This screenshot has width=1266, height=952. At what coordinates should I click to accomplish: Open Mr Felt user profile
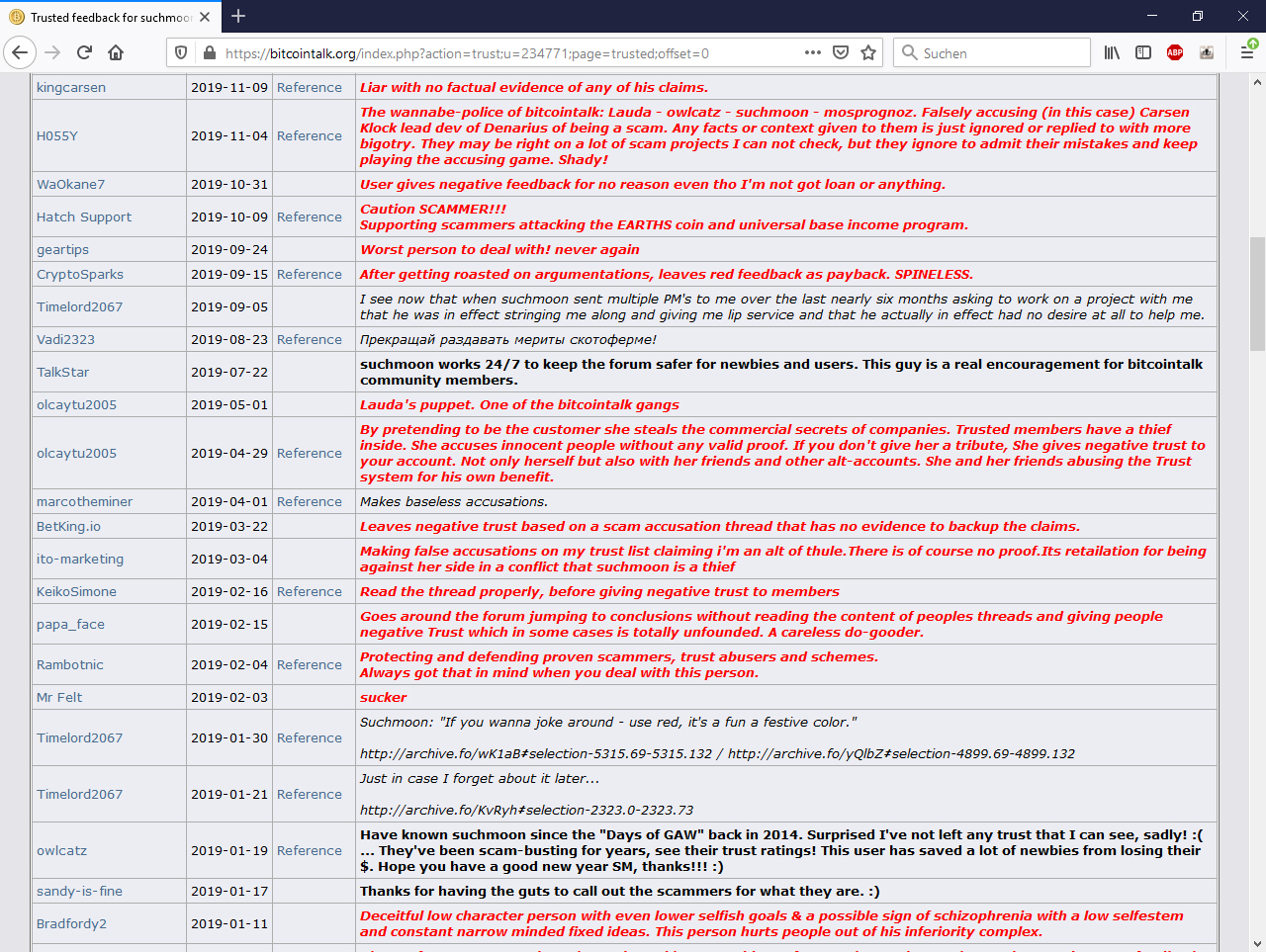[59, 697]
